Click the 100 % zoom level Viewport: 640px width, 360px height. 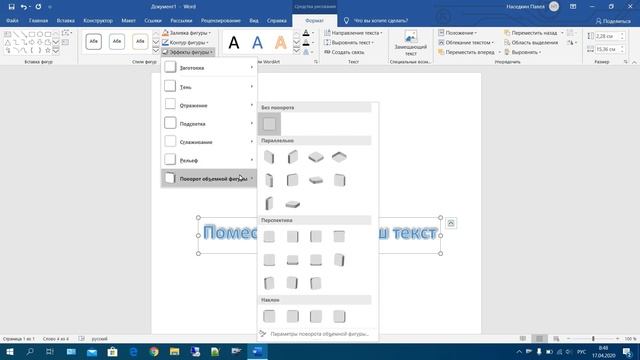(x=631, y=339)
